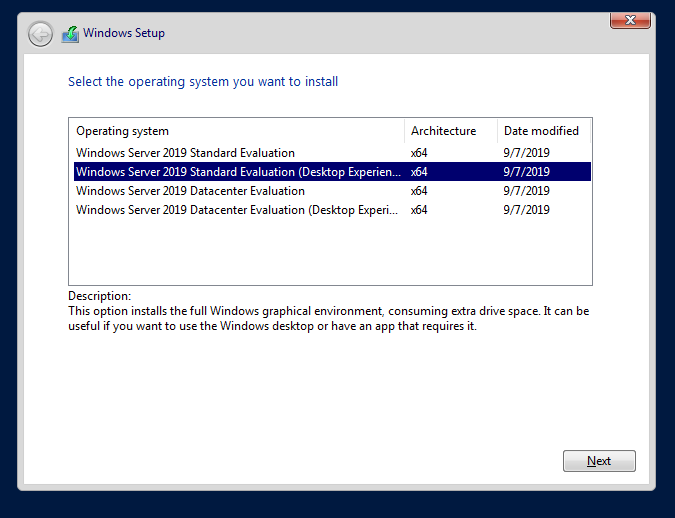Click the column divider between Architecture and Date modified
Screen dimensions: 675x518
click(497, 131)
